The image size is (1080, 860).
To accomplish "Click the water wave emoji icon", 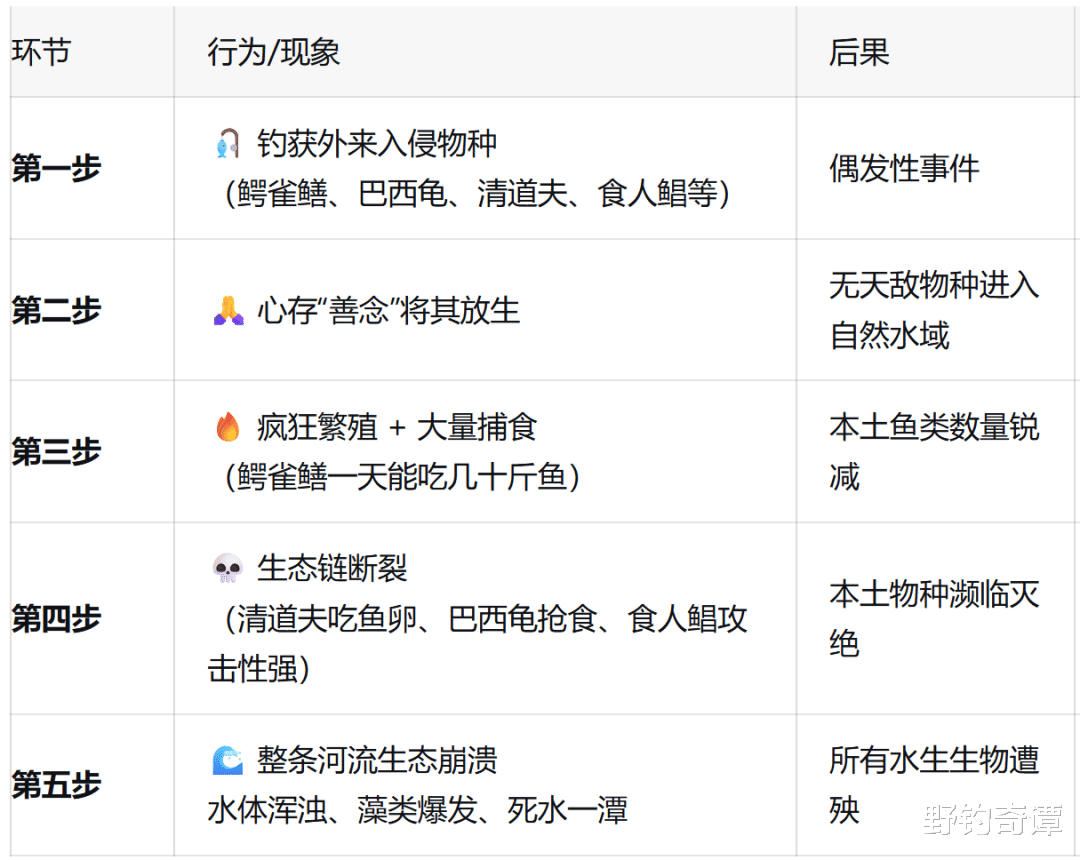I will click(x=227, y=760).
